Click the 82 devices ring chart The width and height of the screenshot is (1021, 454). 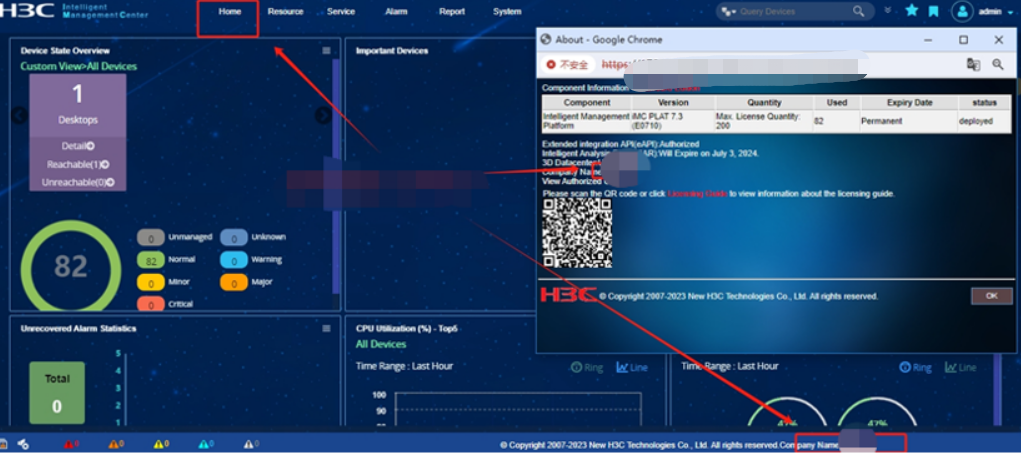tap(71, 267)
